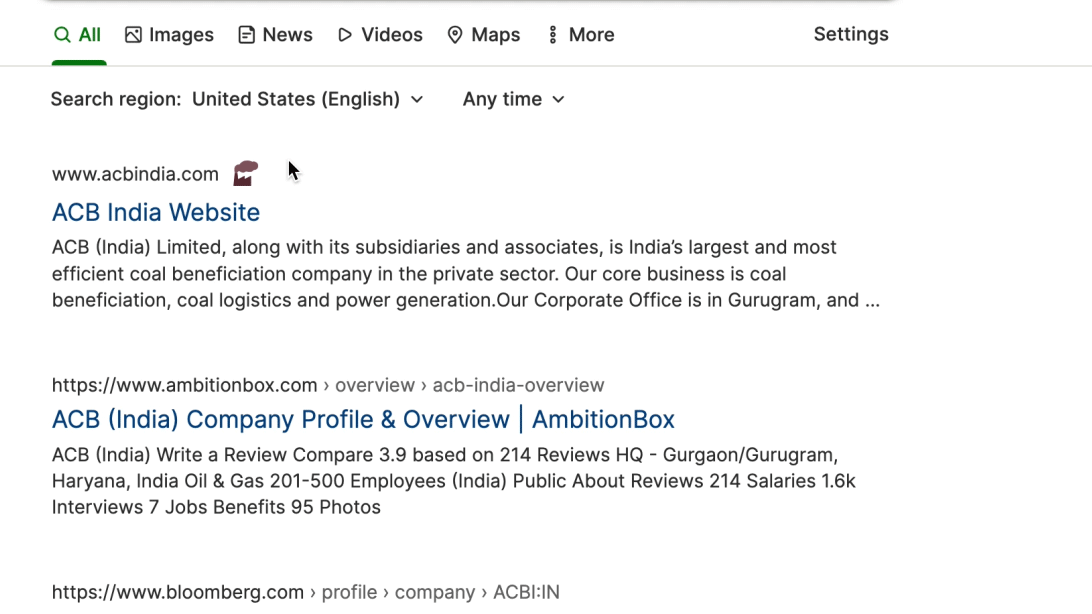
Task: Open the News search tab
Action: (x=275, y=35)
